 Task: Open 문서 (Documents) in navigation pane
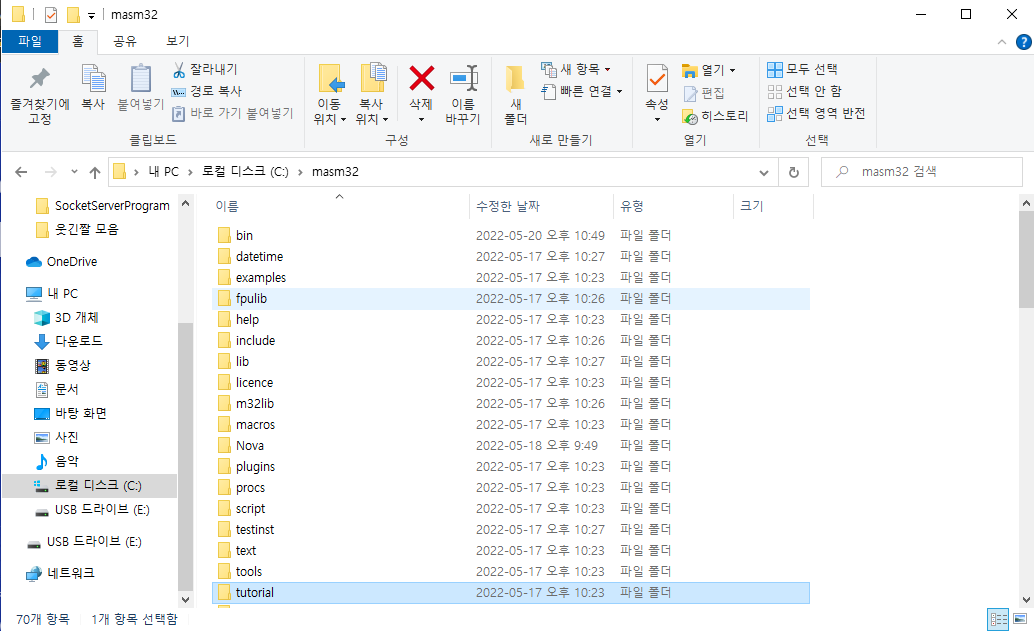pyautogui.click(x=57, y=390)
